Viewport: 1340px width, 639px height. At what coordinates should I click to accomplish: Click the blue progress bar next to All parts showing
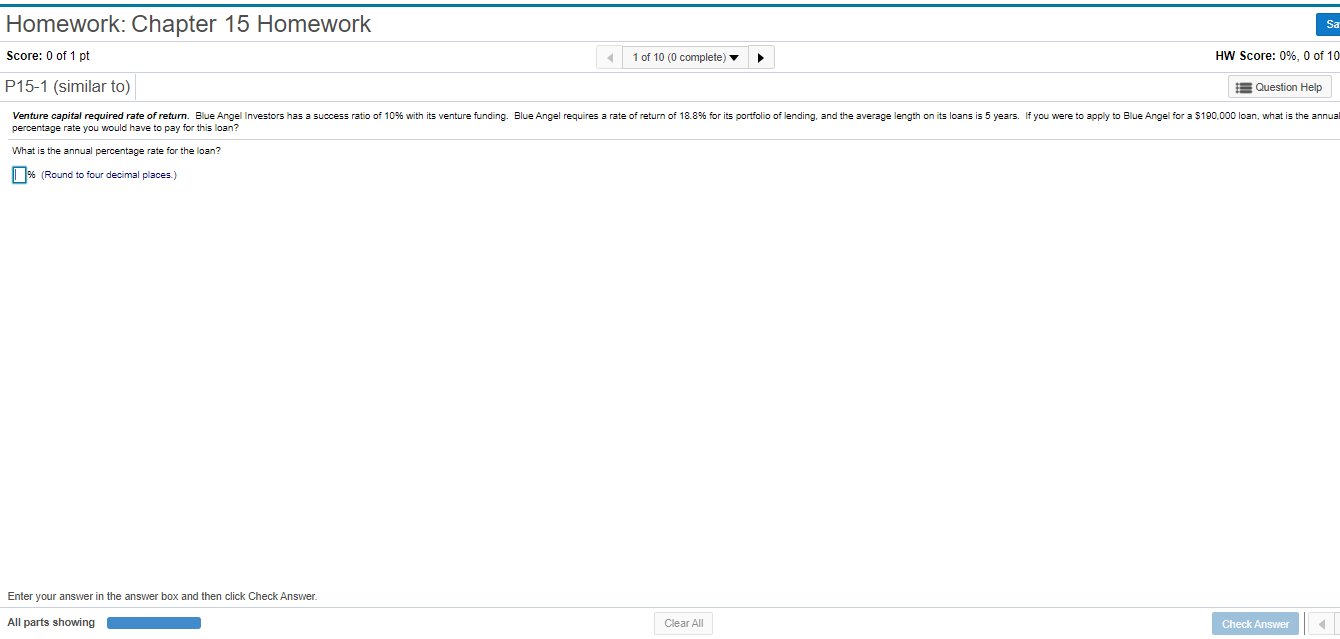coord(153,622)
